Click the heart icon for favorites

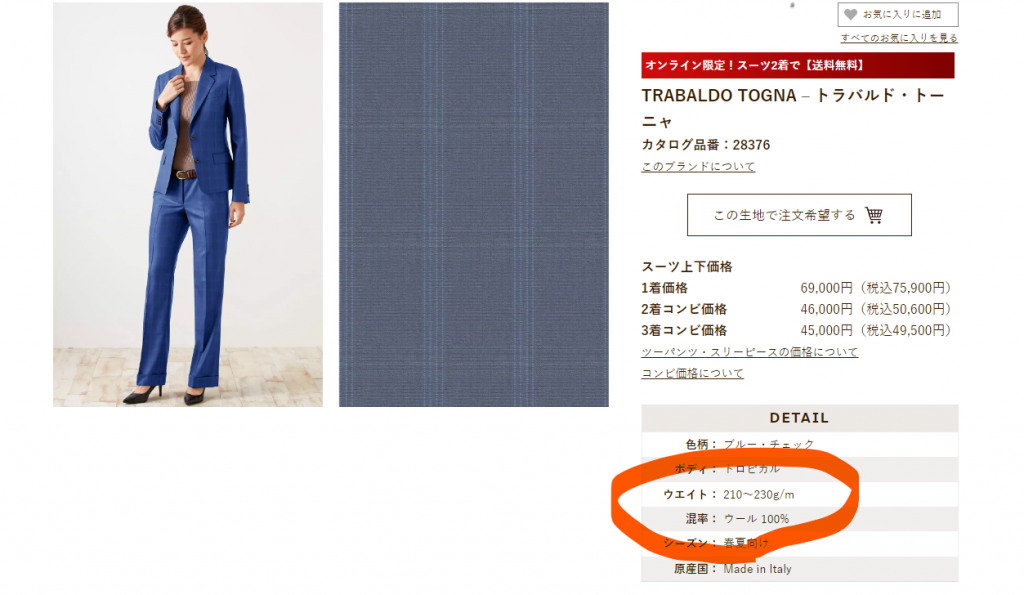click(x=850, y=14)
